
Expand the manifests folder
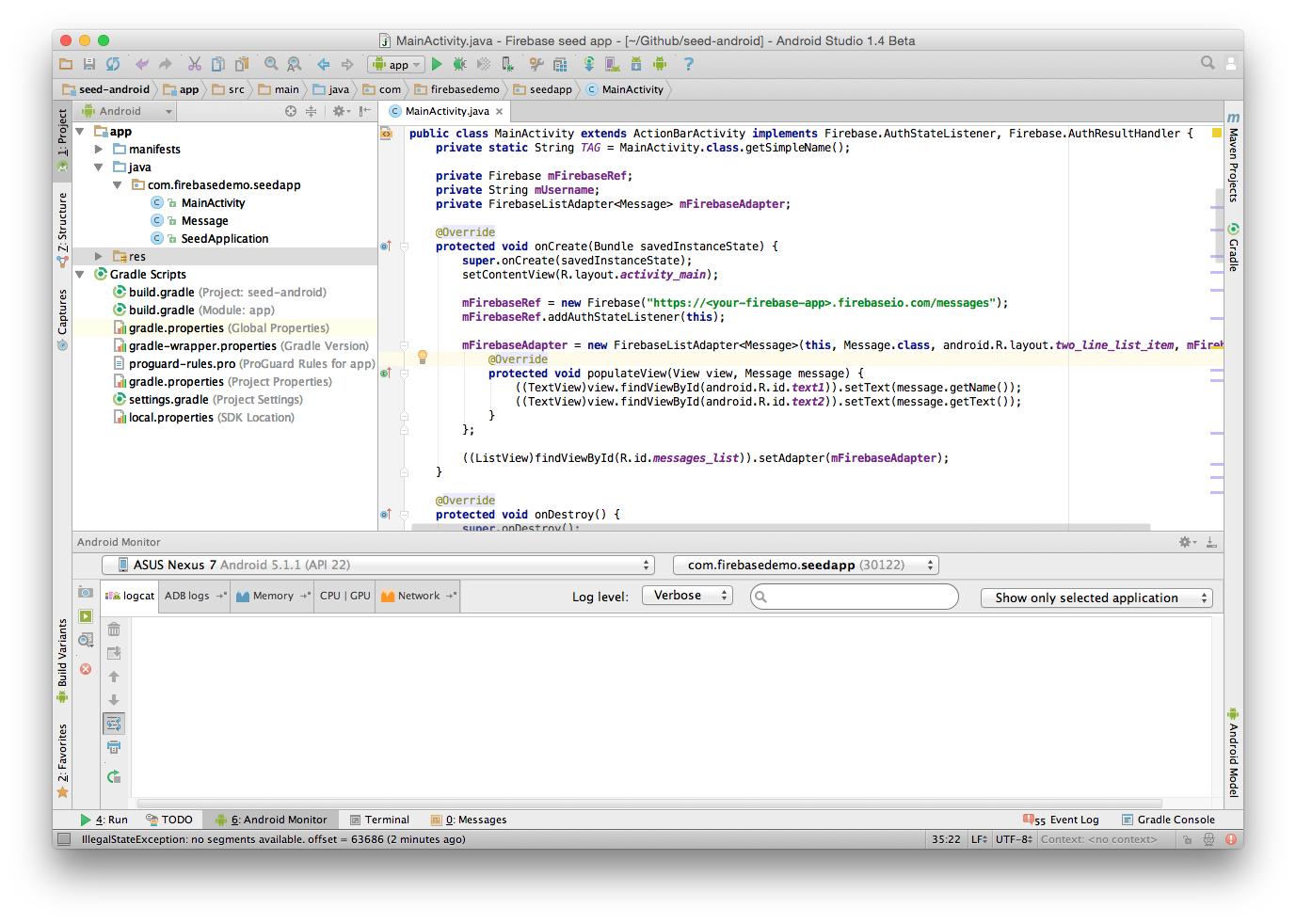tap(99, 149)
